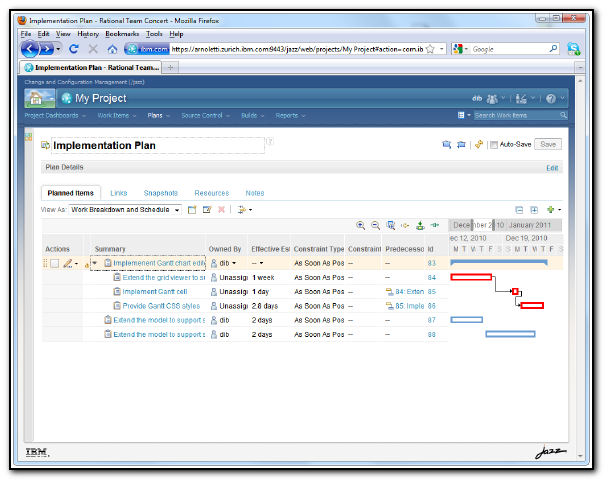Click the green plus add icon
604x480 pixels.
[550, 210]
